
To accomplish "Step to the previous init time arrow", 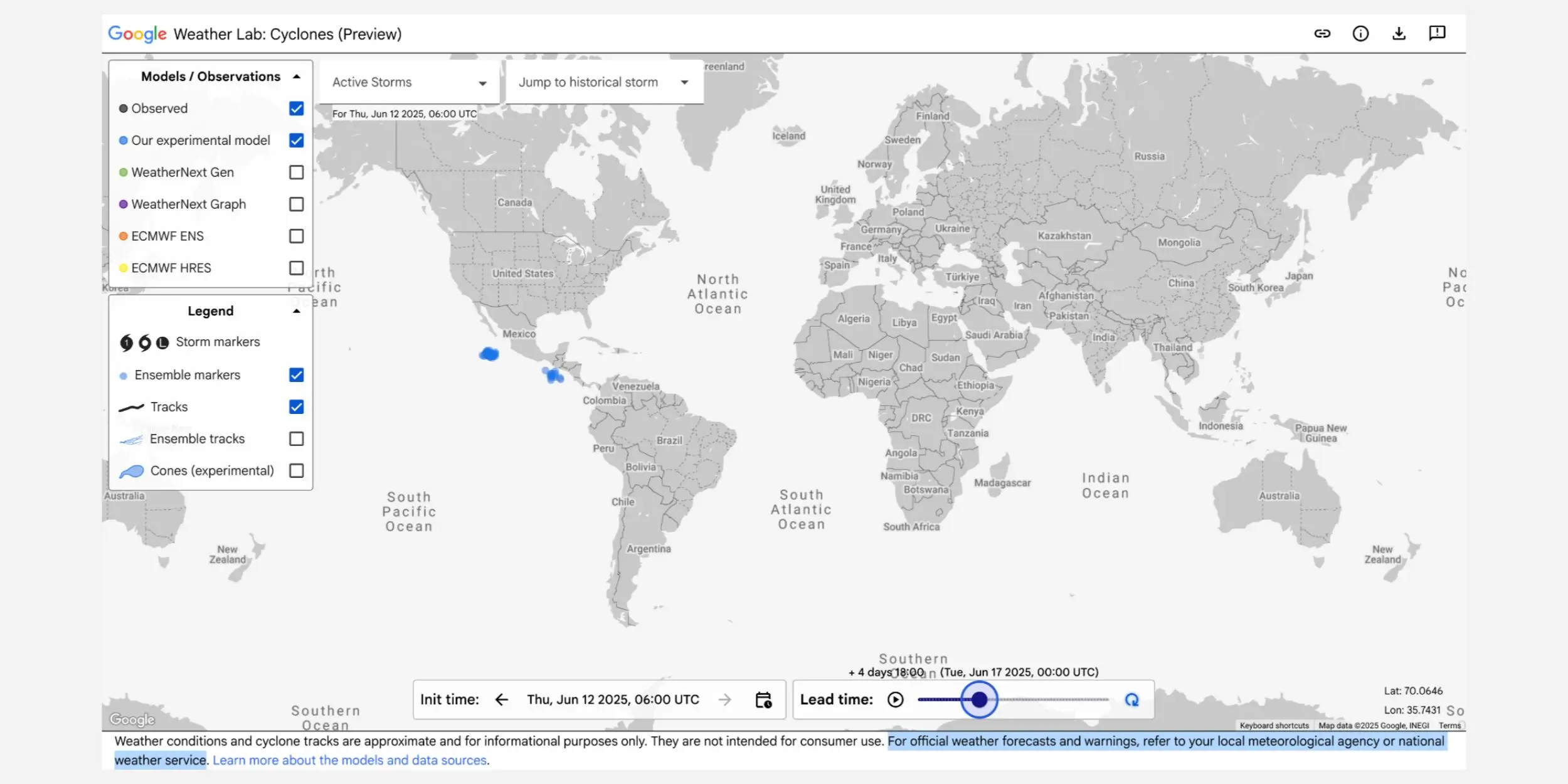I will click(501, 699).
